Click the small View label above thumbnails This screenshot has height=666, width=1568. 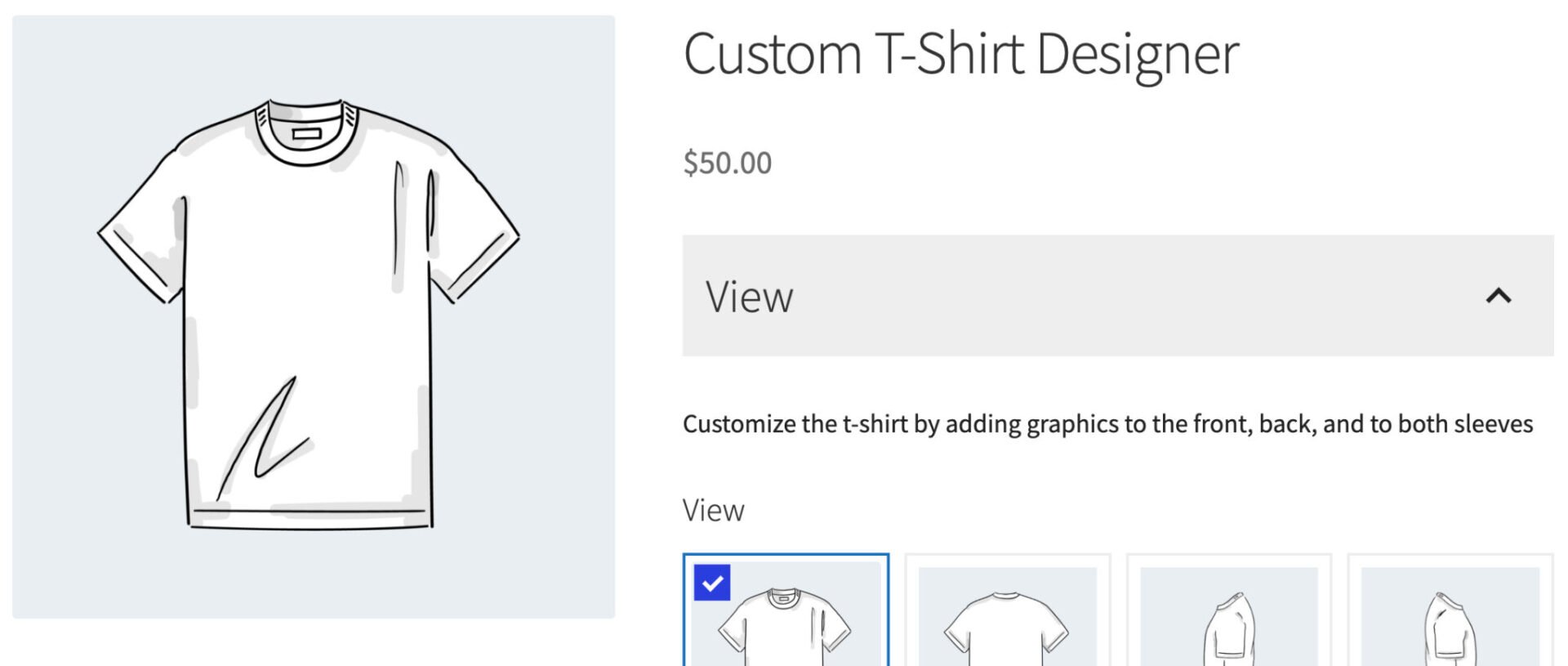pyautogui.click(x=713, y=511)
